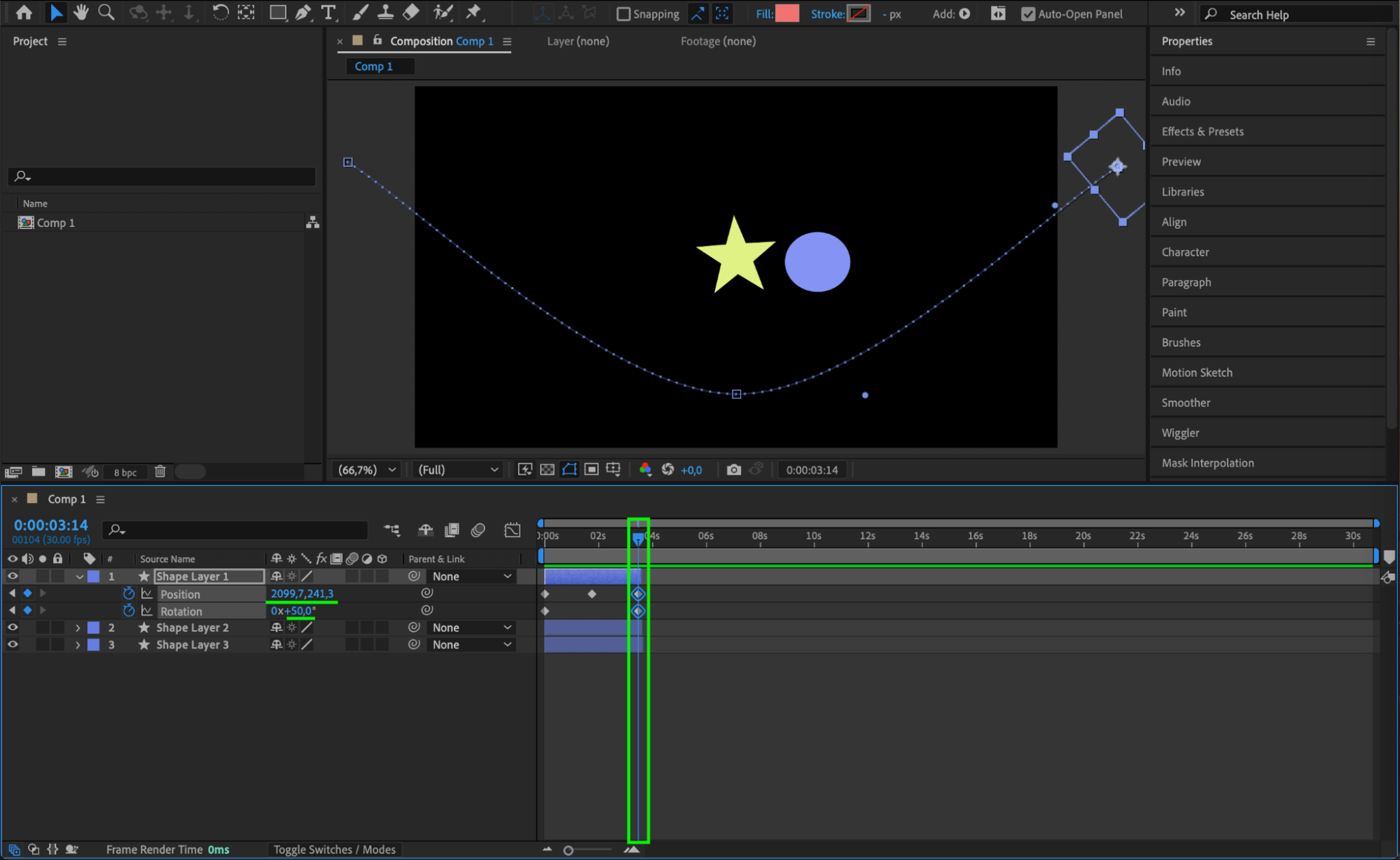Select the Pen tool

(303, 12)
